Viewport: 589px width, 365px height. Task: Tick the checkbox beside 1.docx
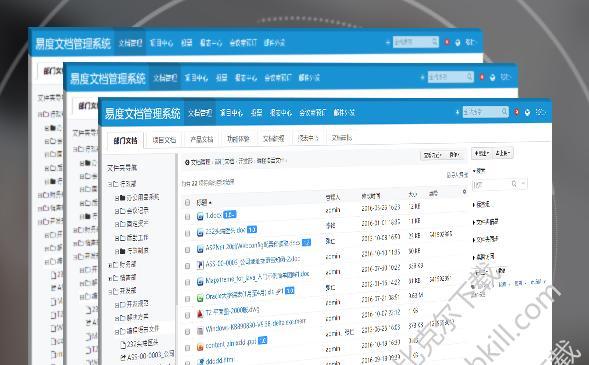pyautogui.click(x=187, y=217)
